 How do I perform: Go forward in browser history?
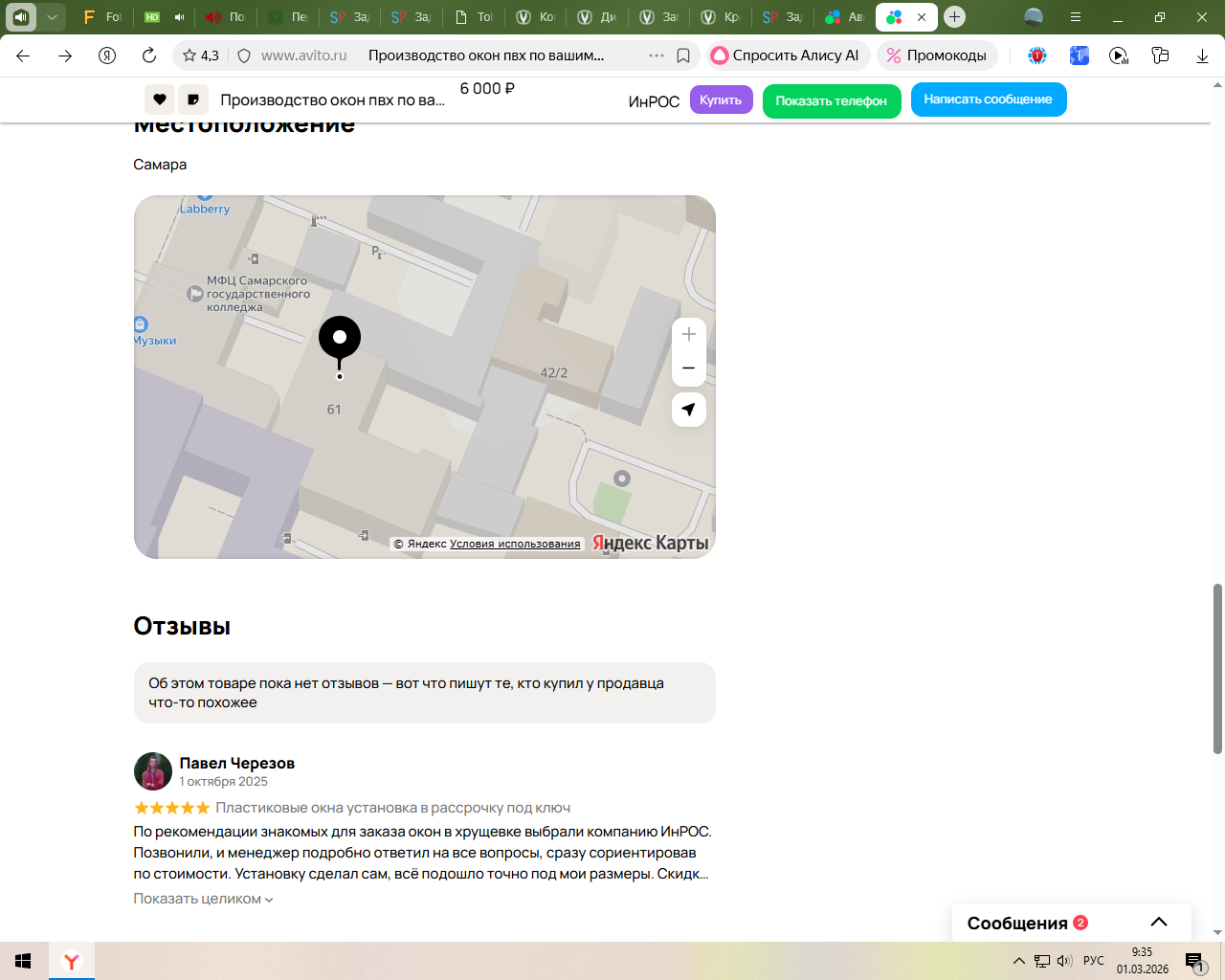[65, 56]
